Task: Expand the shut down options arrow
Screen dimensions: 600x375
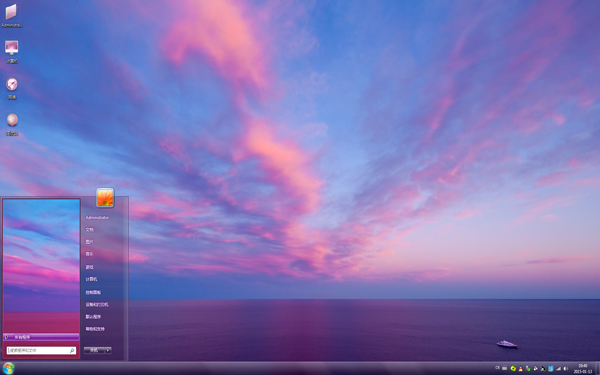Action: (108, 350)
